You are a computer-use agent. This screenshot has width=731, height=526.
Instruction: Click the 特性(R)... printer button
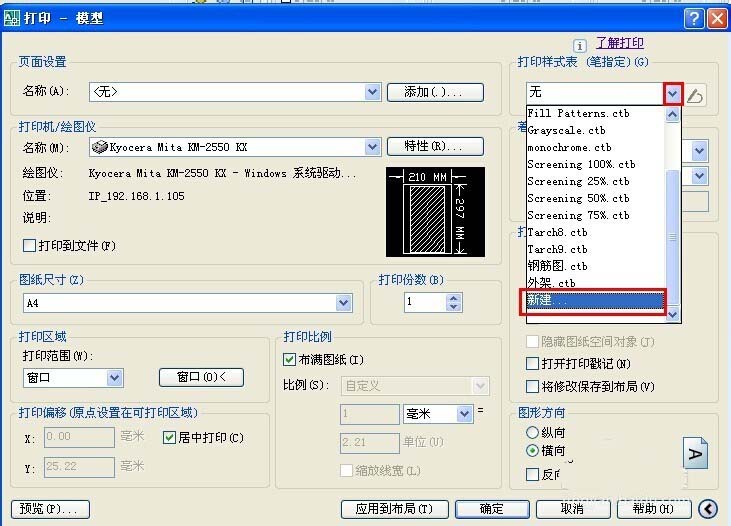(x=435, y=146)
